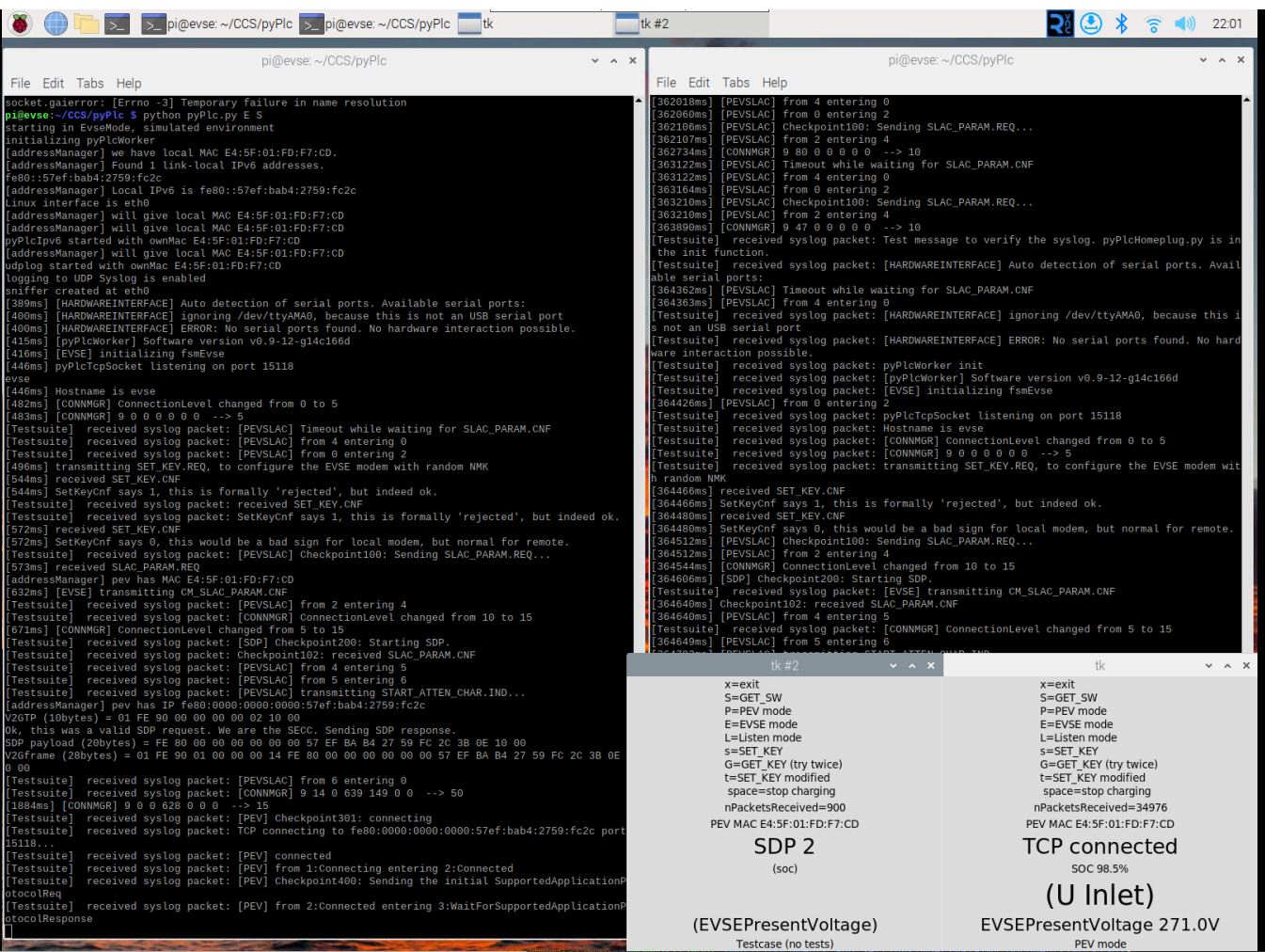Viewport: 1265px width, 952px height.
Task: Click the down arrow in right terminal title bar
Action: coord(1203,60)
